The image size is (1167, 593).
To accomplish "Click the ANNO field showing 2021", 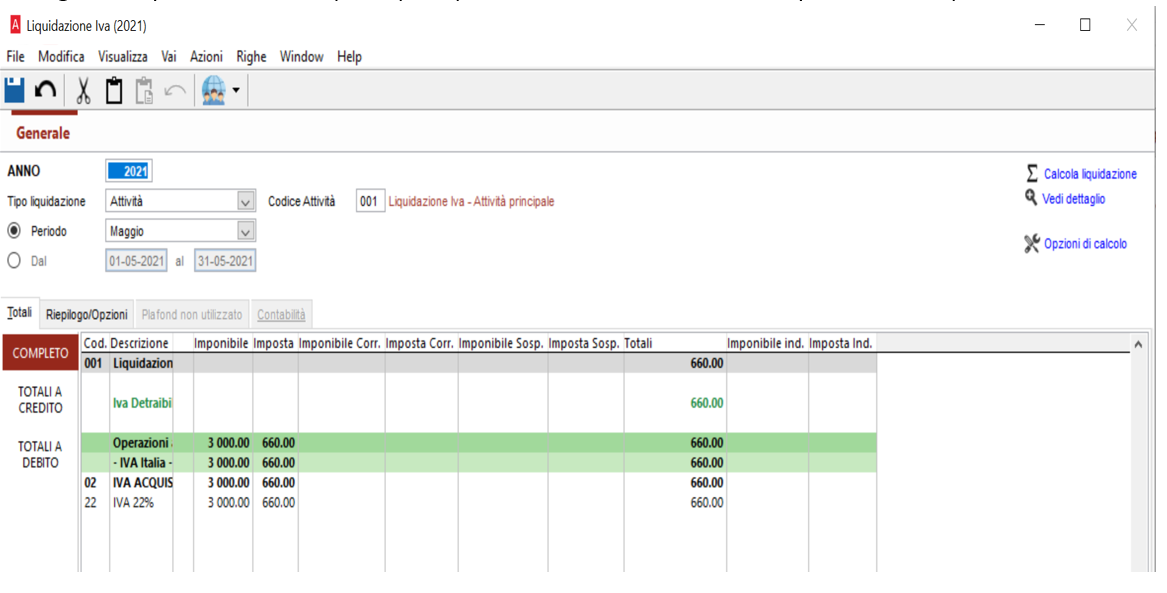I will (129, 171).
